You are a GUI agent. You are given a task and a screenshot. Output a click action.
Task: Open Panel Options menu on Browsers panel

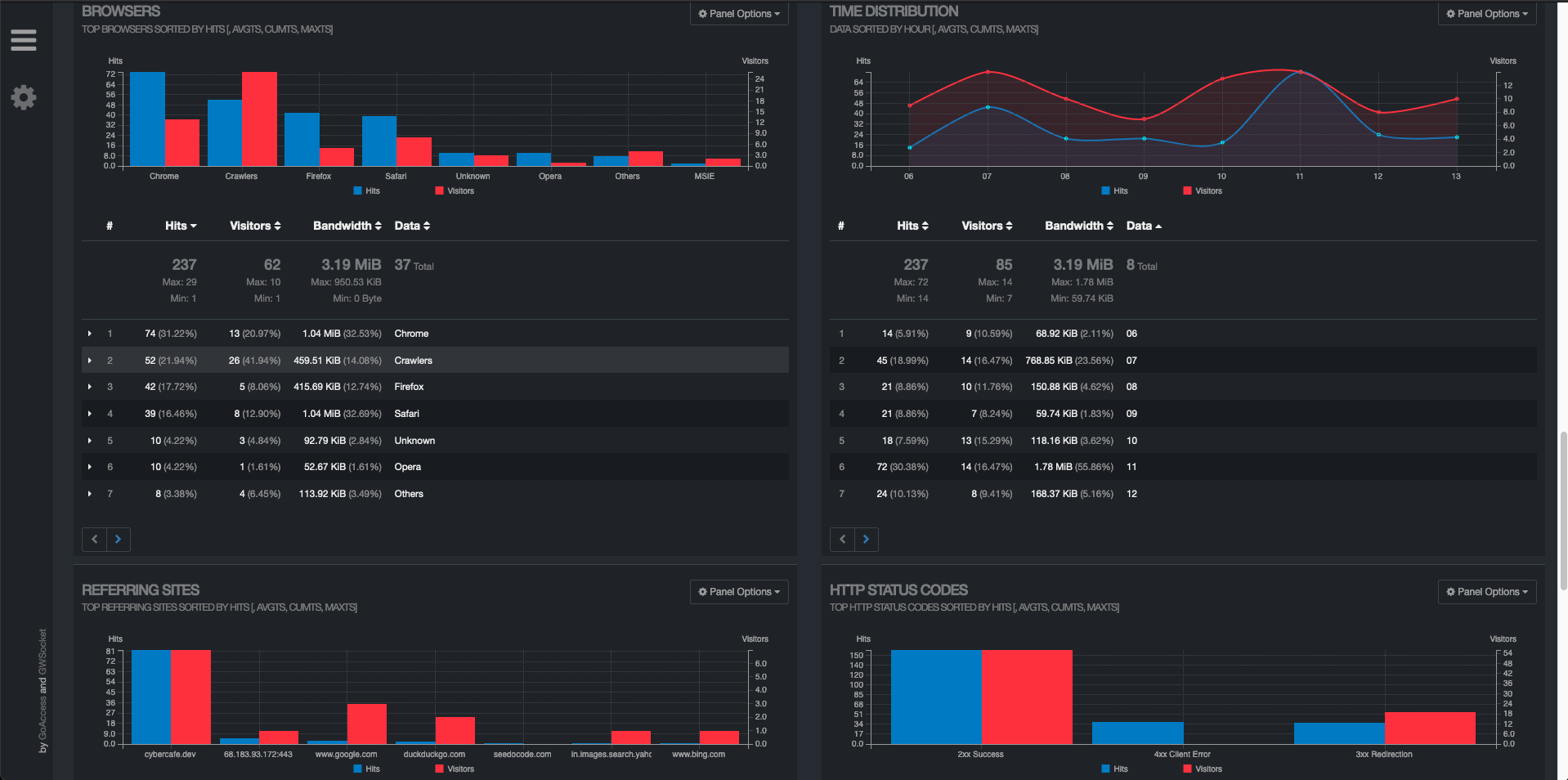coord(738,14)
